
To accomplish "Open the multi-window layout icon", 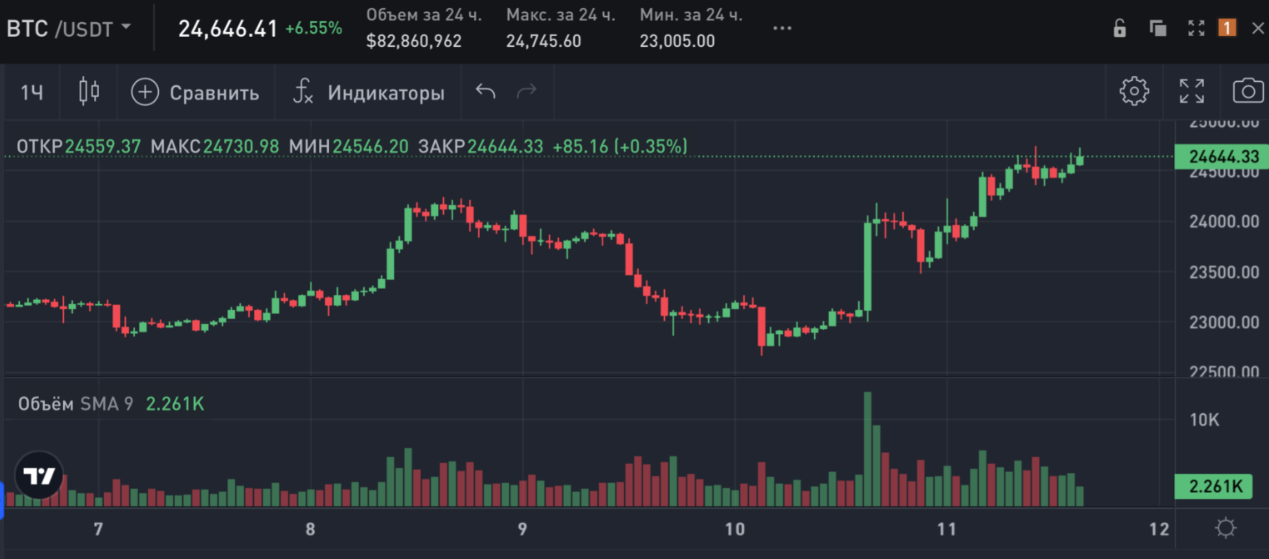I will [1158, 28].
